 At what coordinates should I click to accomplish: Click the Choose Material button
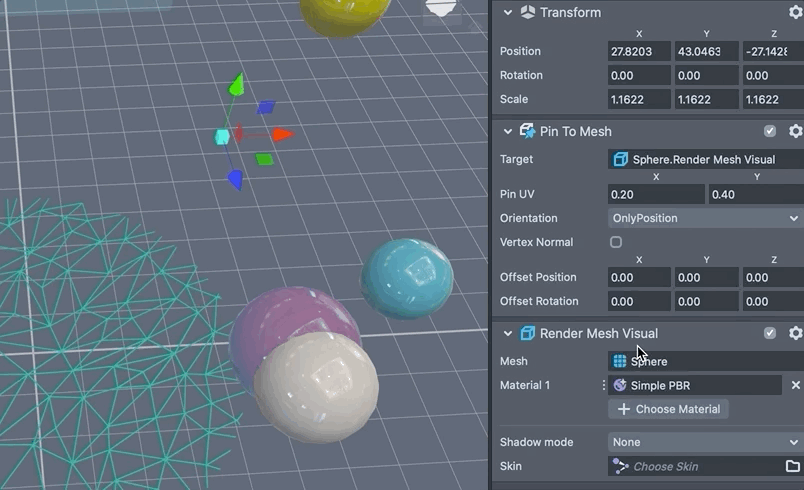point(668,409)
